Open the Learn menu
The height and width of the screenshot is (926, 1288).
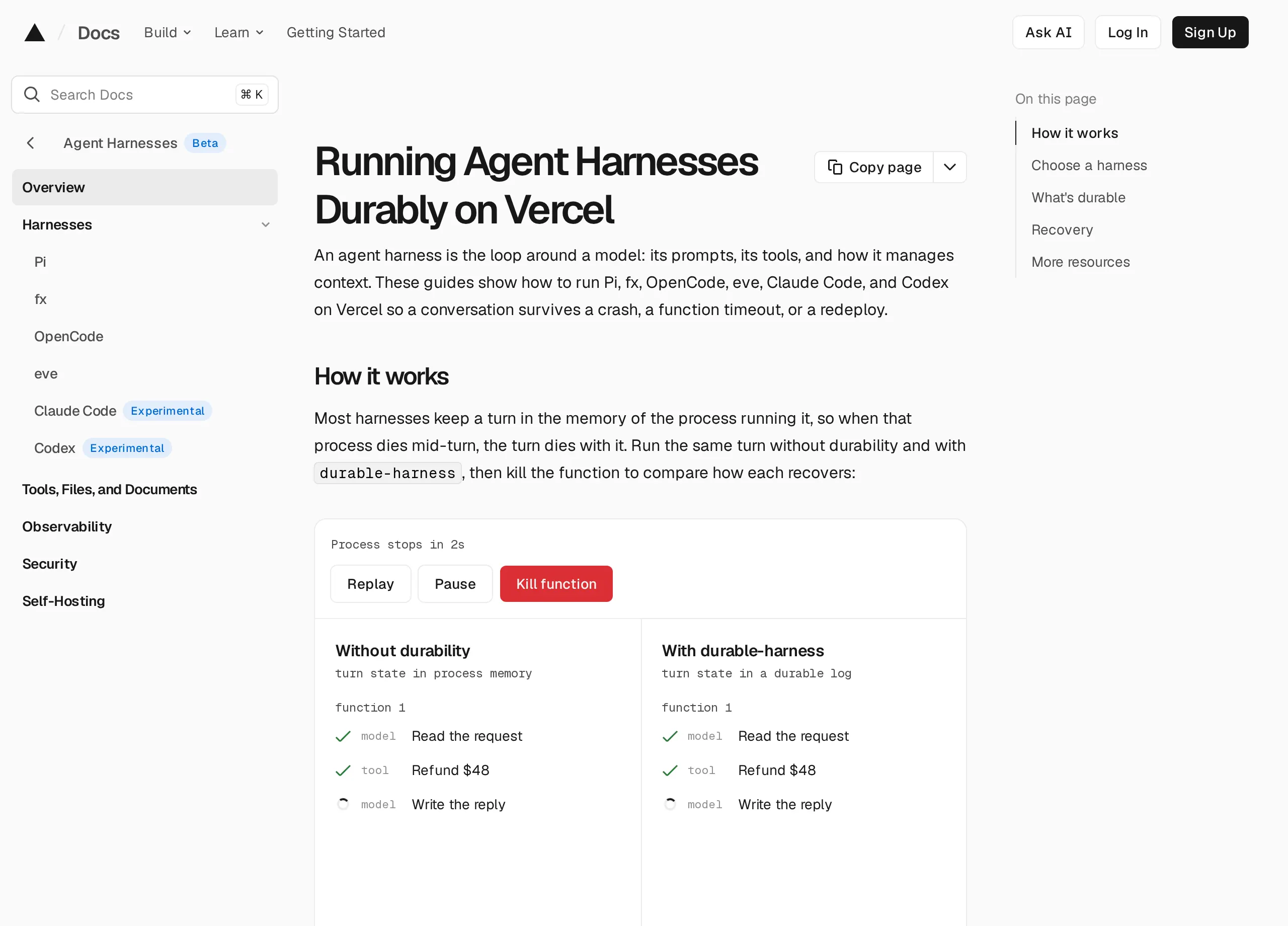238,32
